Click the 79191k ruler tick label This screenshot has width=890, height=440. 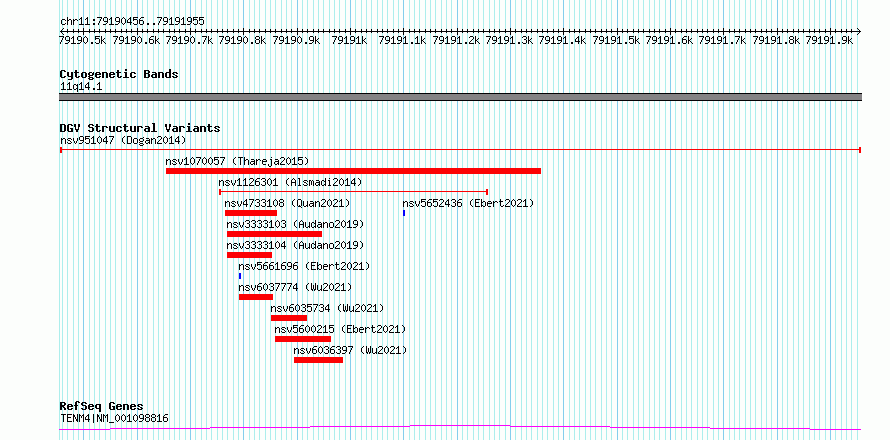point(350,40)
